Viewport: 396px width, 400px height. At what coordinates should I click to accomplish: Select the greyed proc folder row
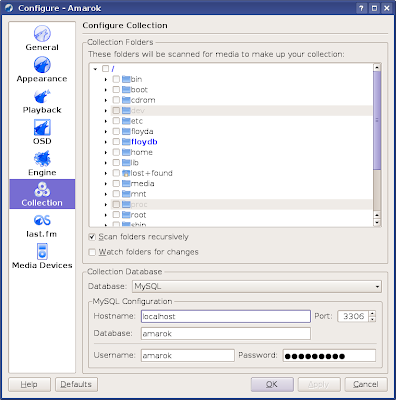[241, 204]
